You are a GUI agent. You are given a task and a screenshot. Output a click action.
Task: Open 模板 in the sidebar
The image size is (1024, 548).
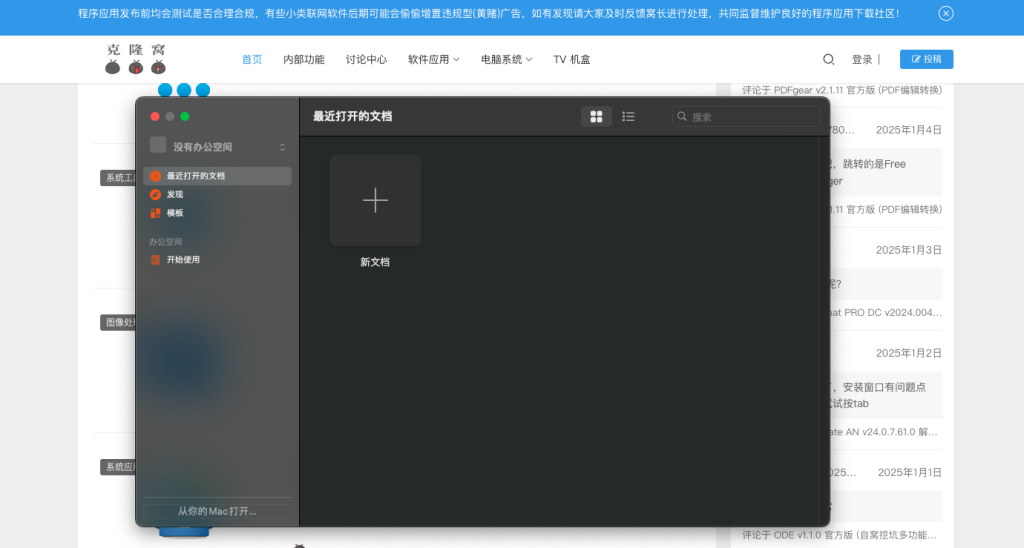(217, 213)
